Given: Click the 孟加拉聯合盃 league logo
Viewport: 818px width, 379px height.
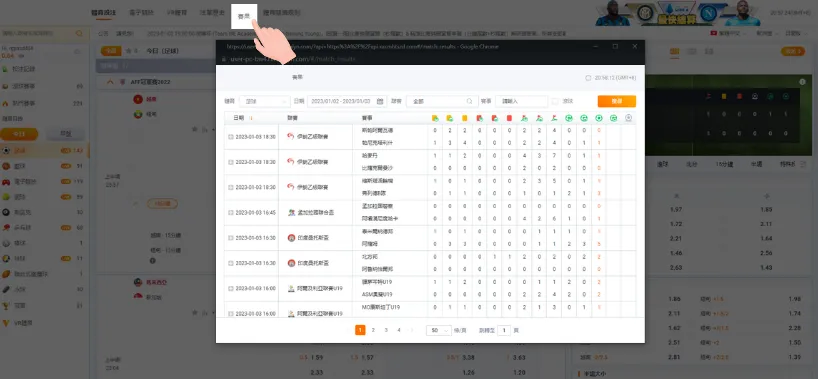Looking at the screenshot, I should coord(292,212).
